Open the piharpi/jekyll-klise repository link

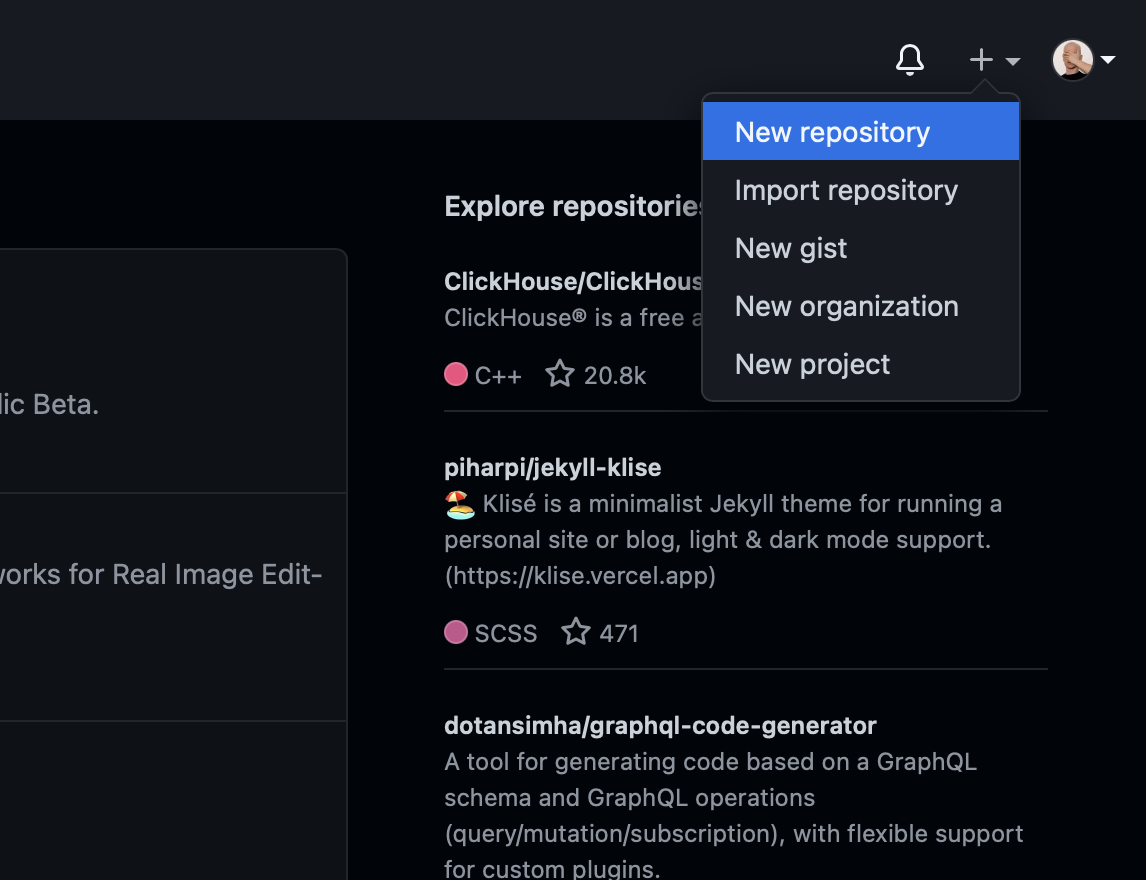pyautogui.click(x=553, y=468)
